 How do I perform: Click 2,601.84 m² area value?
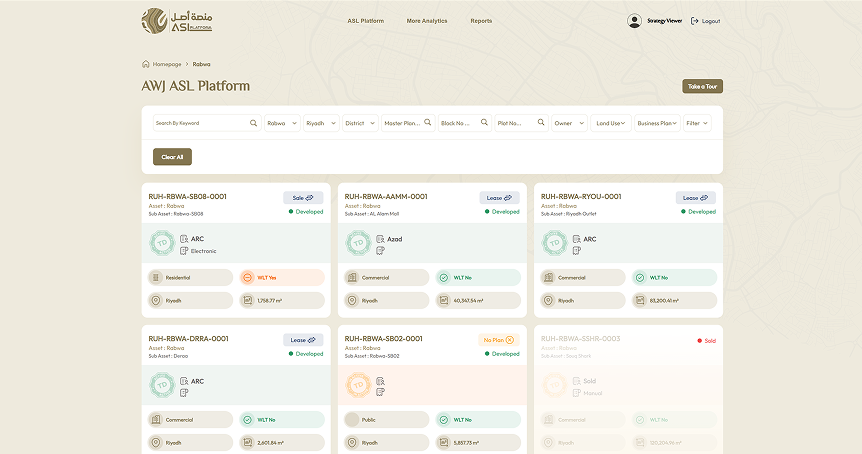(x=271, y=442)
